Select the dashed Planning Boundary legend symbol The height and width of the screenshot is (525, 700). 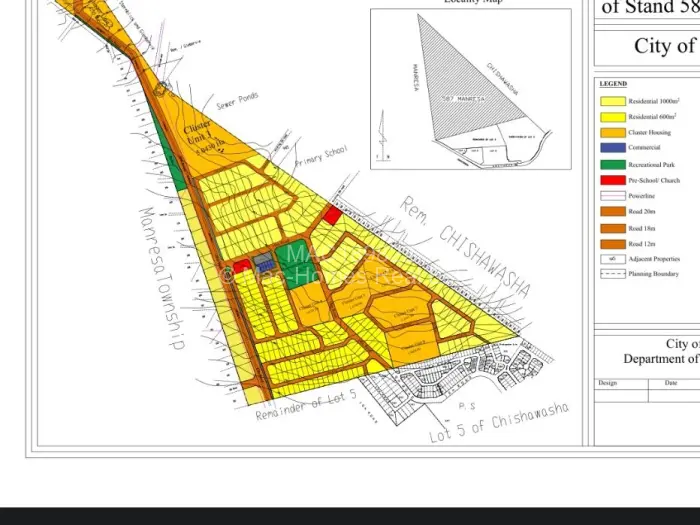click(x=612, y=273)
